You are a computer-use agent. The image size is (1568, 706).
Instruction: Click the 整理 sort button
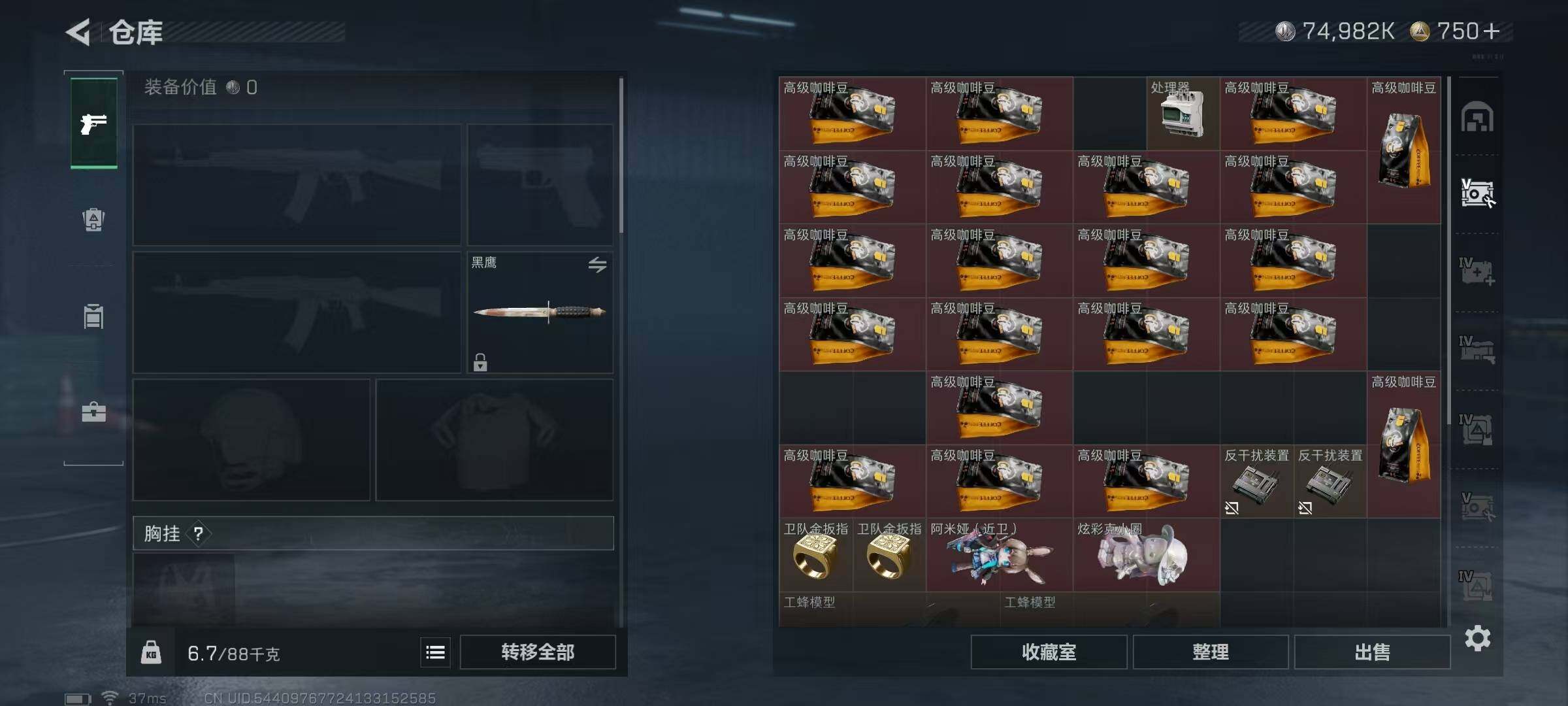pos(1210,652)
